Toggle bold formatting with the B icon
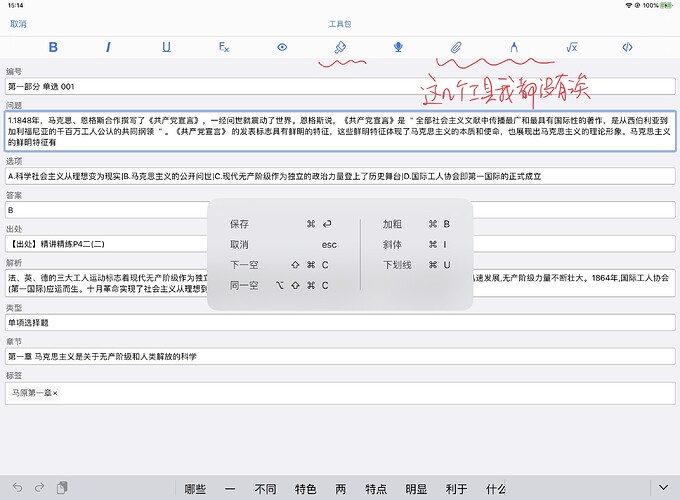Viewport: 680px width, 500px height. pyautogui.click(x=53, y=47)
